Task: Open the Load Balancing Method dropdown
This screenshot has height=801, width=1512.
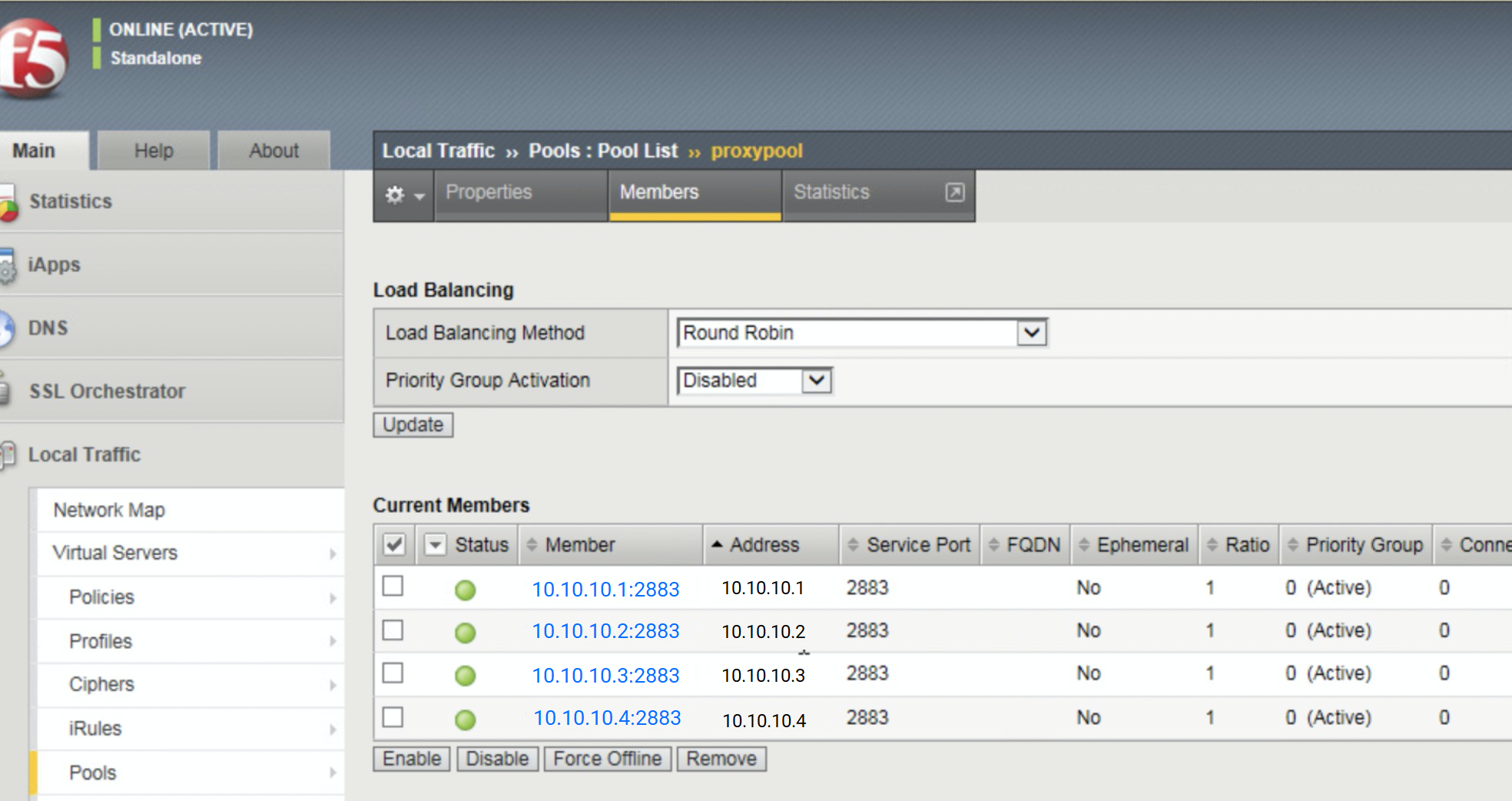Action: 862,333
